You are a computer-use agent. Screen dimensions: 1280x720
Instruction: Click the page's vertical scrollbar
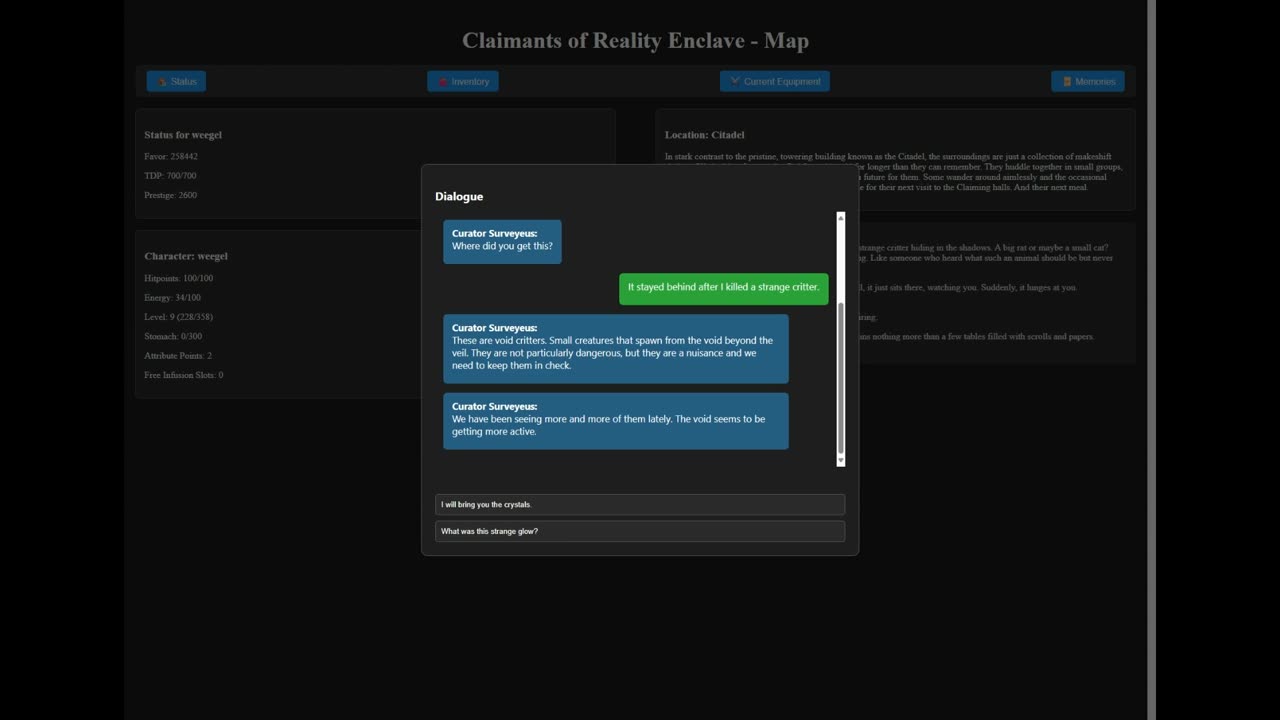pyautogui.click(x=1152, y=360)
